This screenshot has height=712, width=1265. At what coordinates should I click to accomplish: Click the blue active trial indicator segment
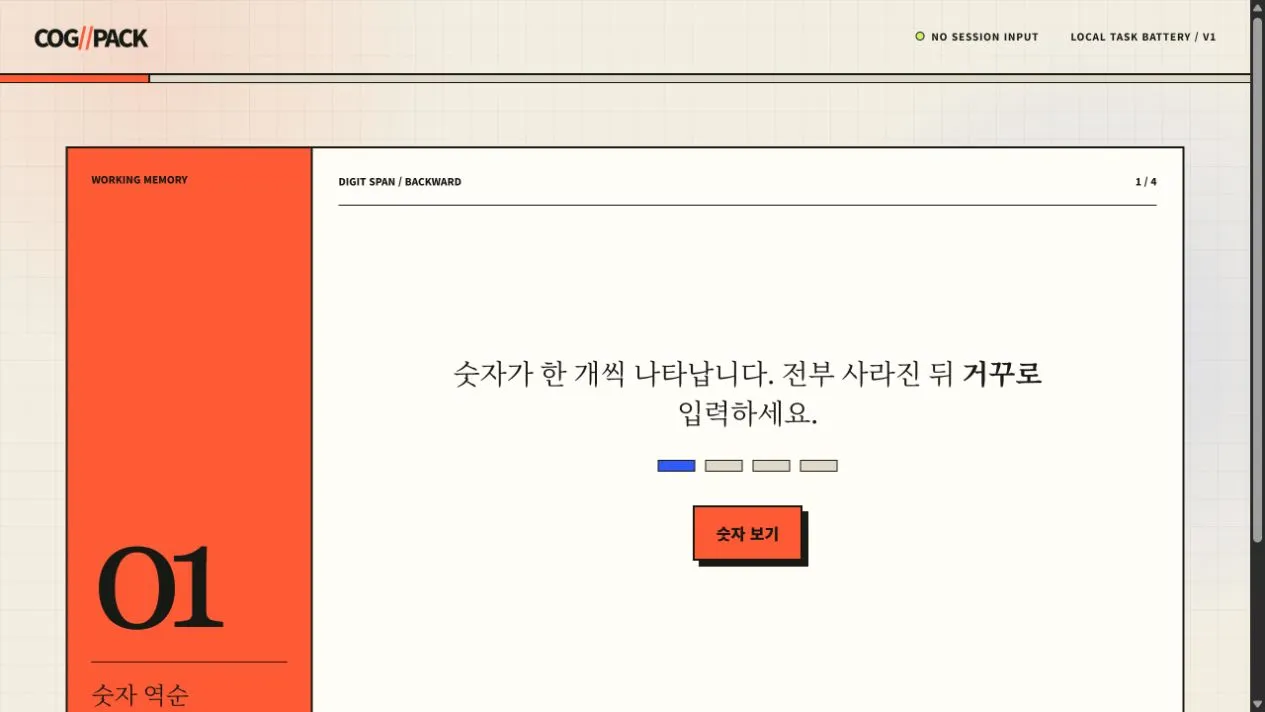(676, 466)
